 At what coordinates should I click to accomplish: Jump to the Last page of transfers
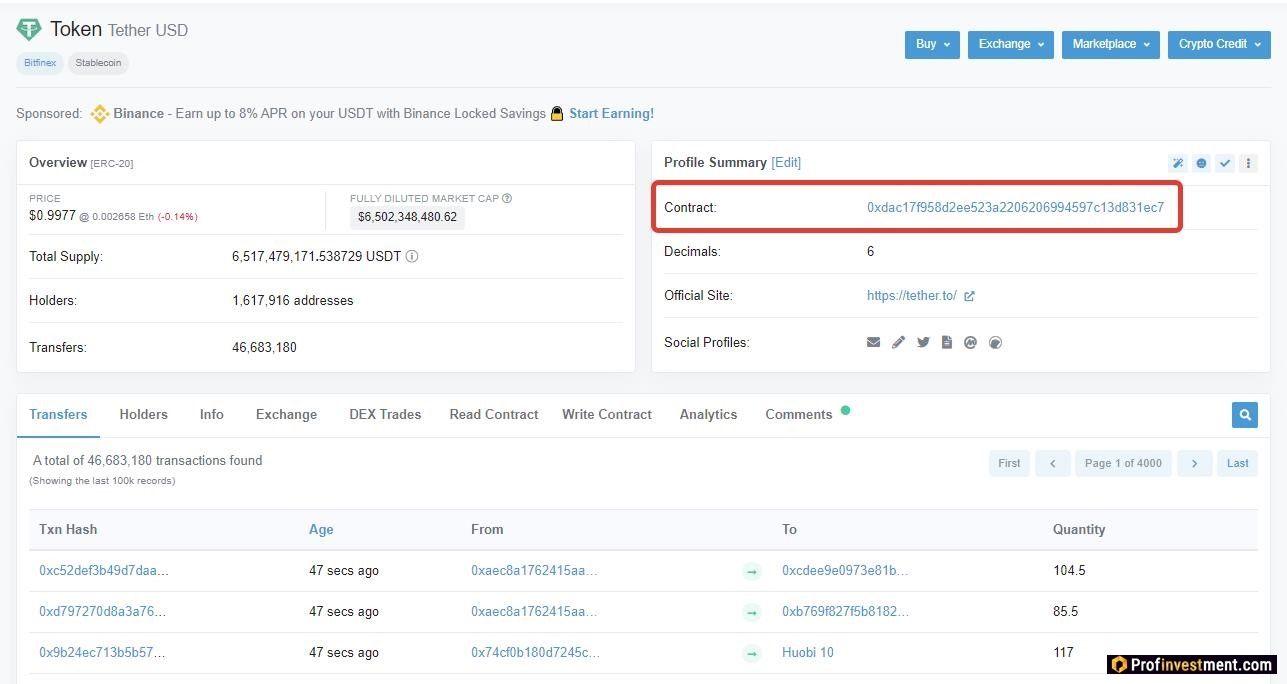(1237, 463)
